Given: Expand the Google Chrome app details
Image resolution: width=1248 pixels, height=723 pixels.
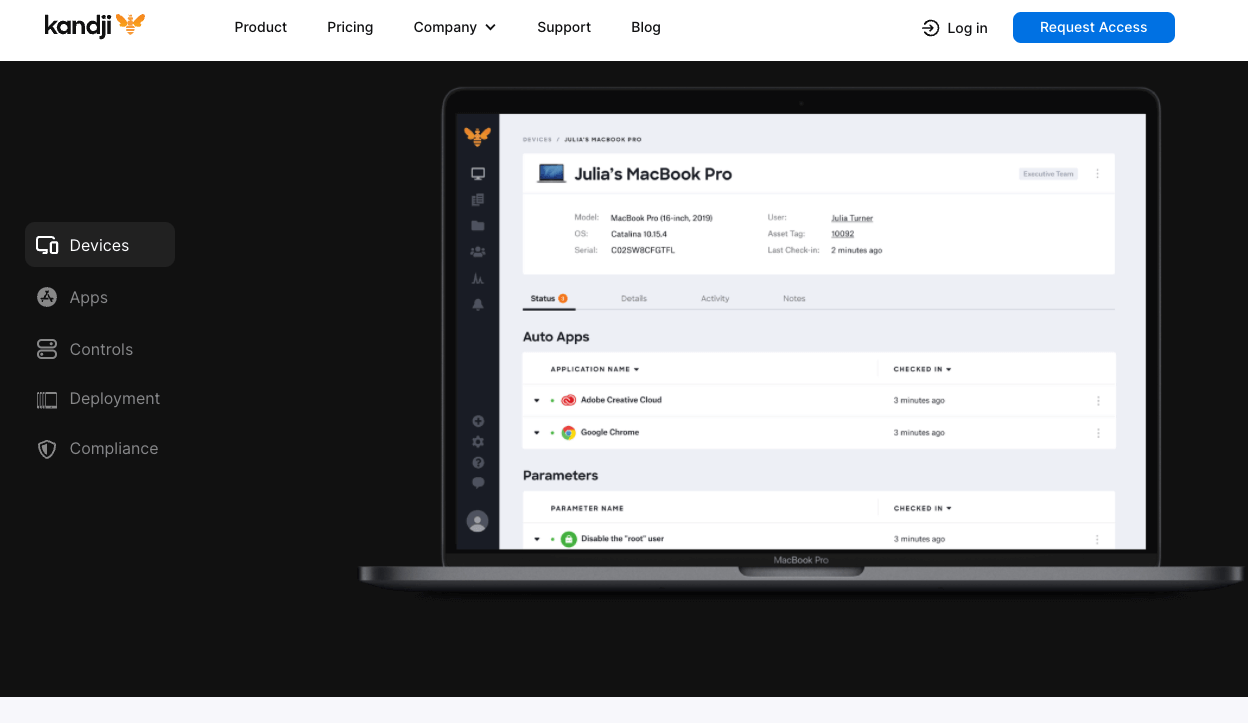Looking at the screenshot, I should click(x=537, y=432).
